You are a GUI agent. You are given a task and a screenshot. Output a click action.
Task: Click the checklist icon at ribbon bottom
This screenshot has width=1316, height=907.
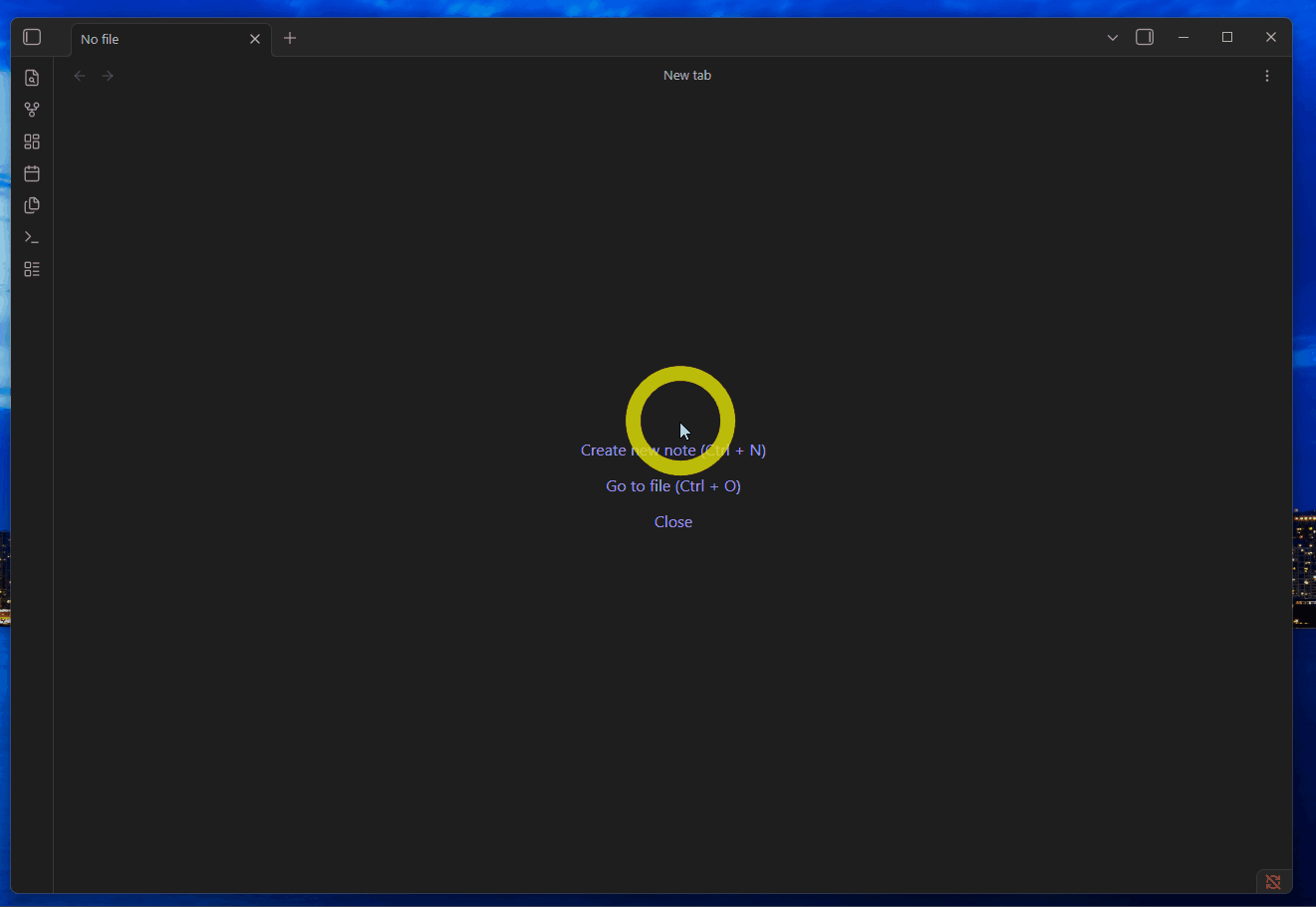[x=32, y=269]
